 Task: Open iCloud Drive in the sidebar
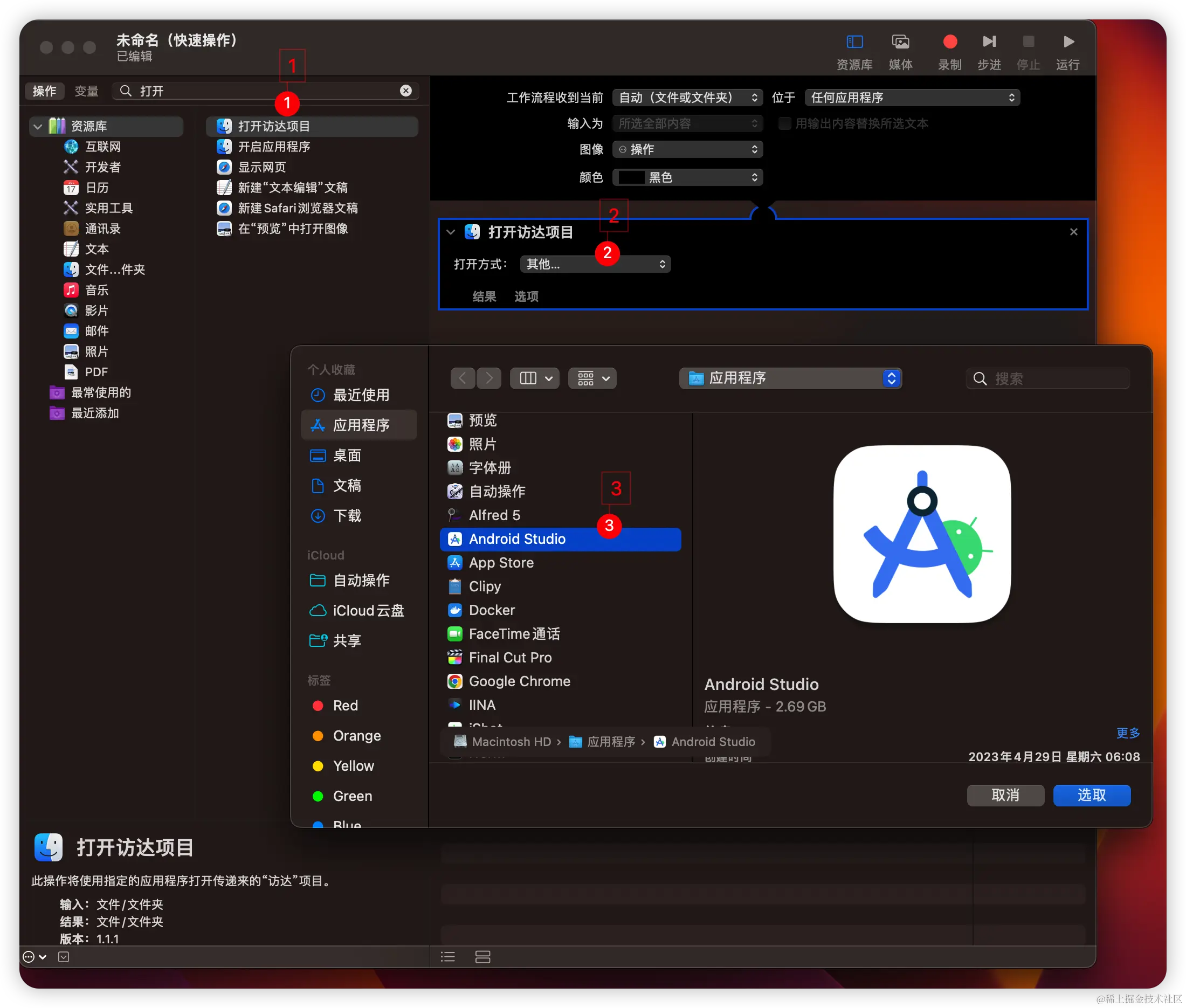tap(359, 610)
